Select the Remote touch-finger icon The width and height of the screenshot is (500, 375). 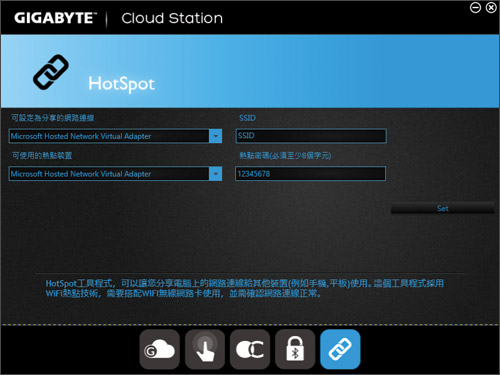tap(205, 349)
